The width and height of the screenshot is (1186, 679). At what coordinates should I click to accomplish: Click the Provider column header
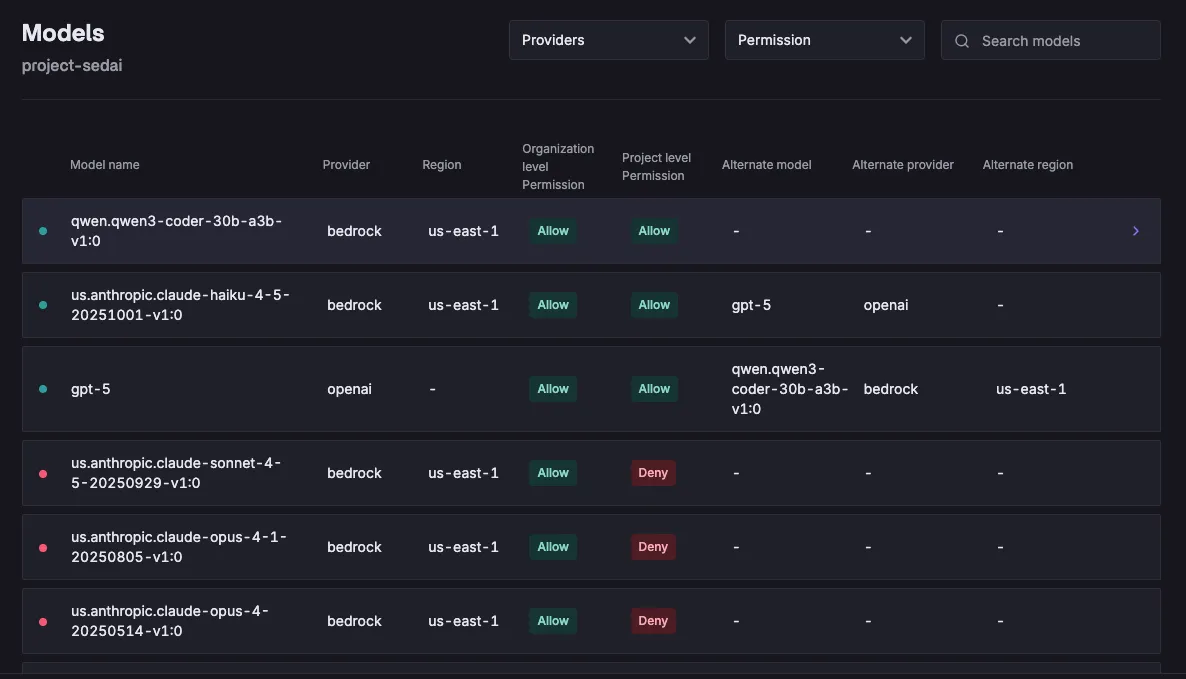tap(346, 165)
